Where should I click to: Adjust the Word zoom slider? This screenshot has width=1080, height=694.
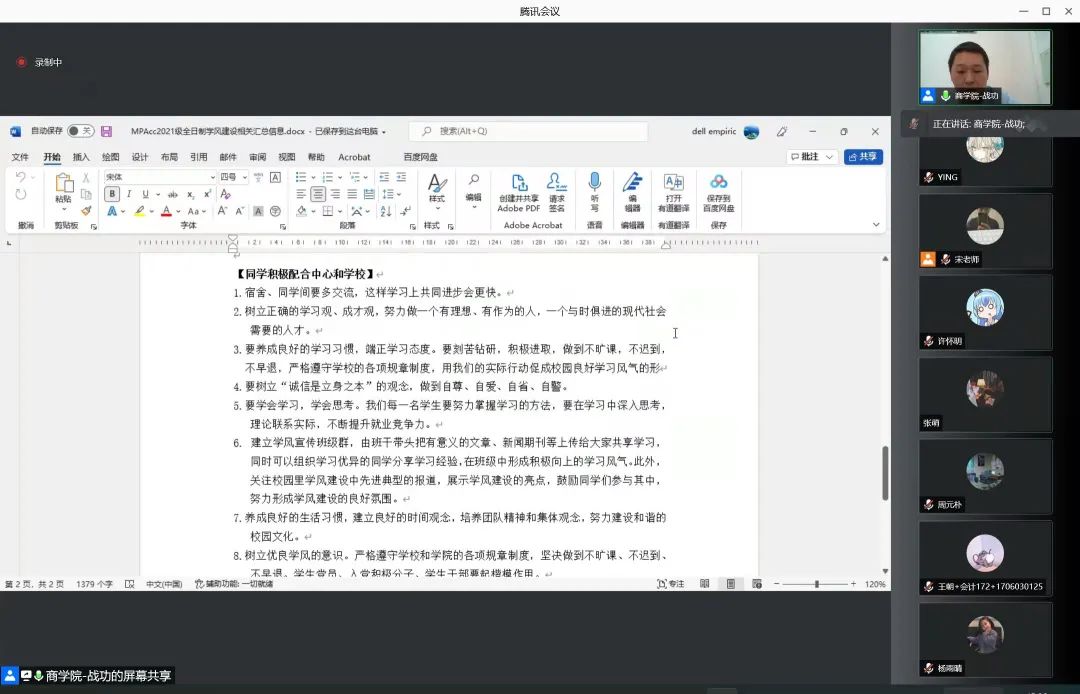coord(816,584)
